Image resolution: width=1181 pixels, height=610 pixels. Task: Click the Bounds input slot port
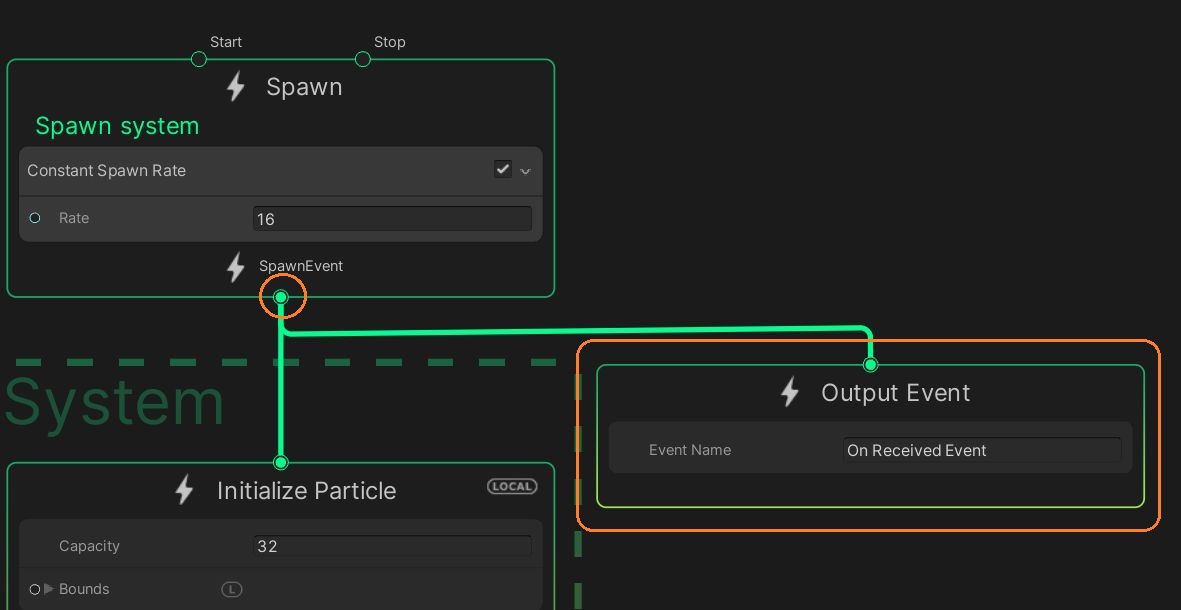[x=35, y=589]
